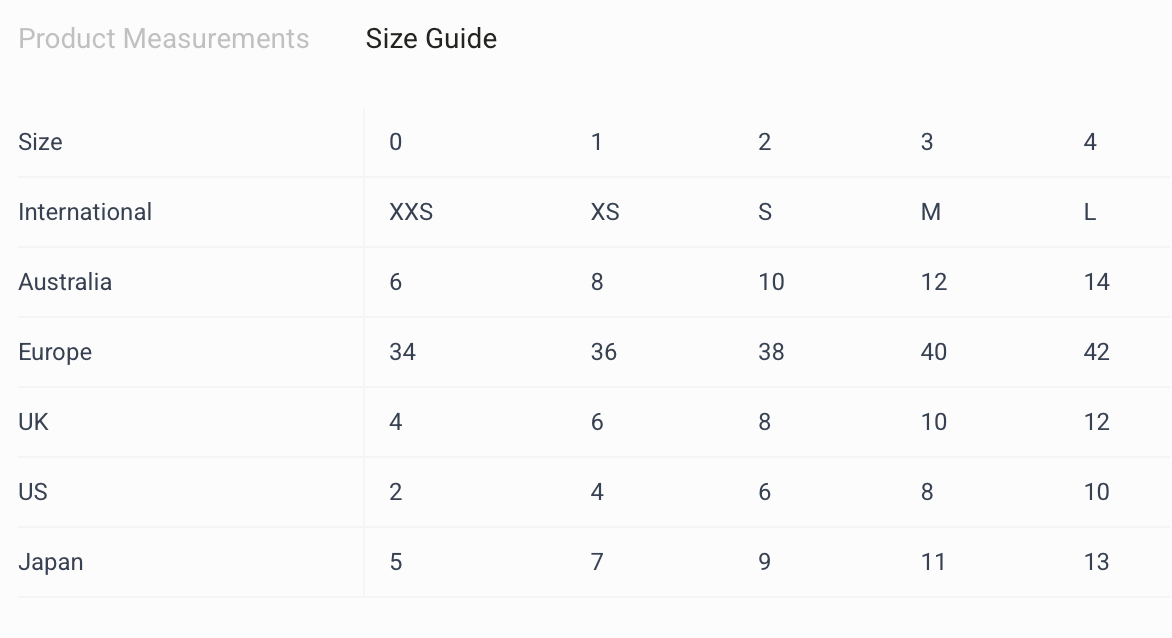The width and height of the screenshot is (1172, 638).
Task: Select the Japan row label
Action: [50, 562]
